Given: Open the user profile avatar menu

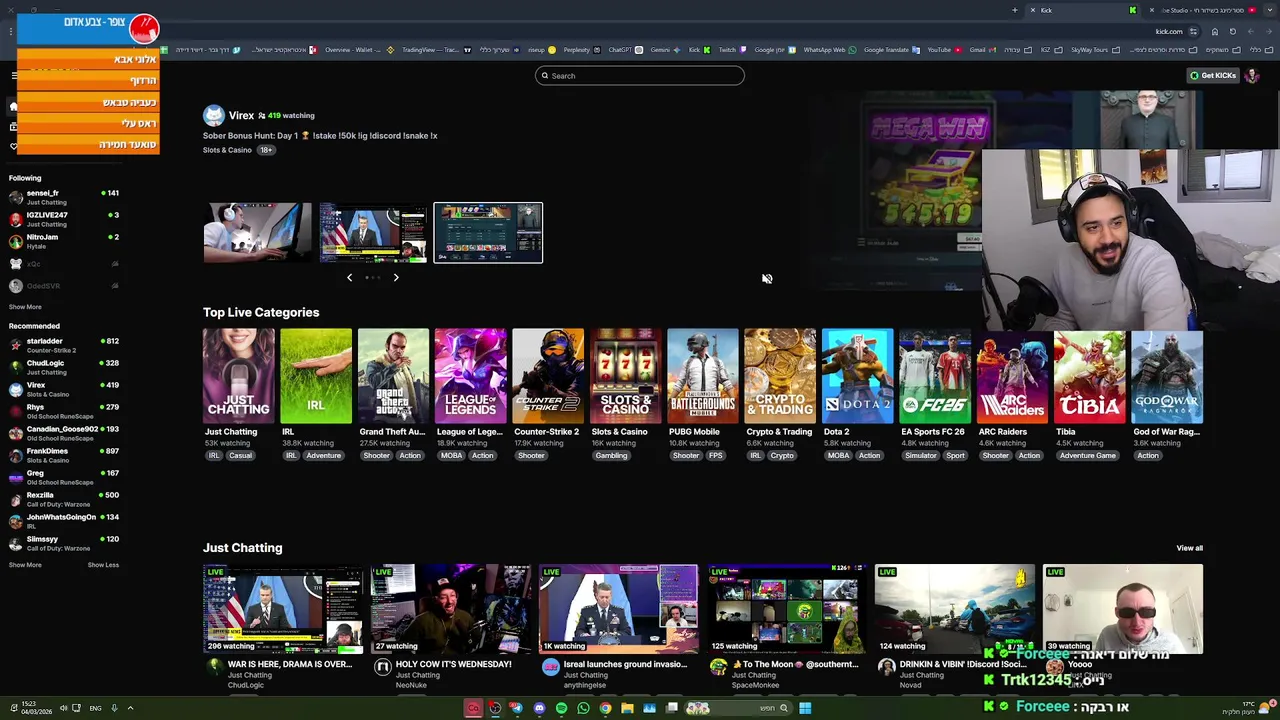Looking at the screenshot, I should [x=1252, y=76].
